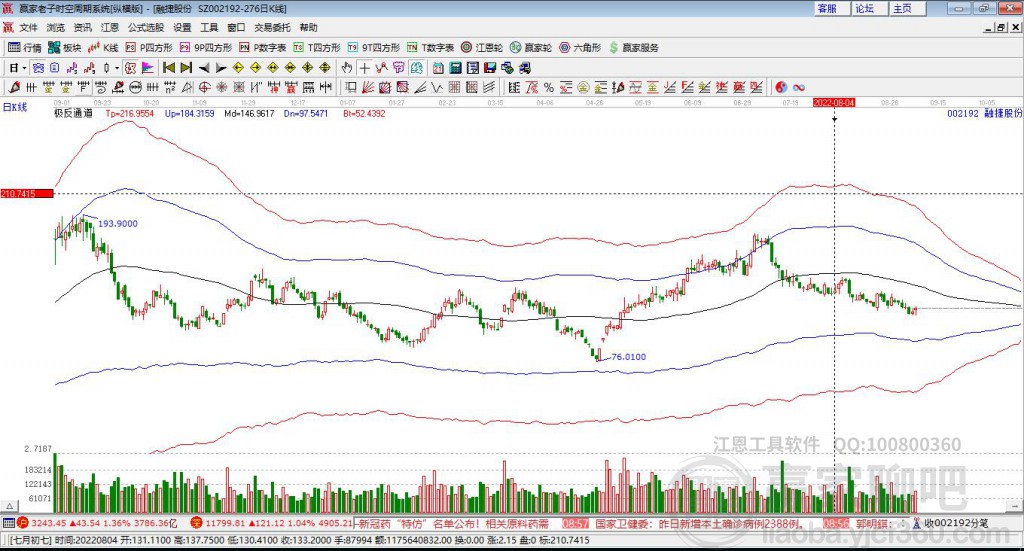Click the red floppy save icon
The width and height of the screenshot is (1024, 551).
pos(490,68)
